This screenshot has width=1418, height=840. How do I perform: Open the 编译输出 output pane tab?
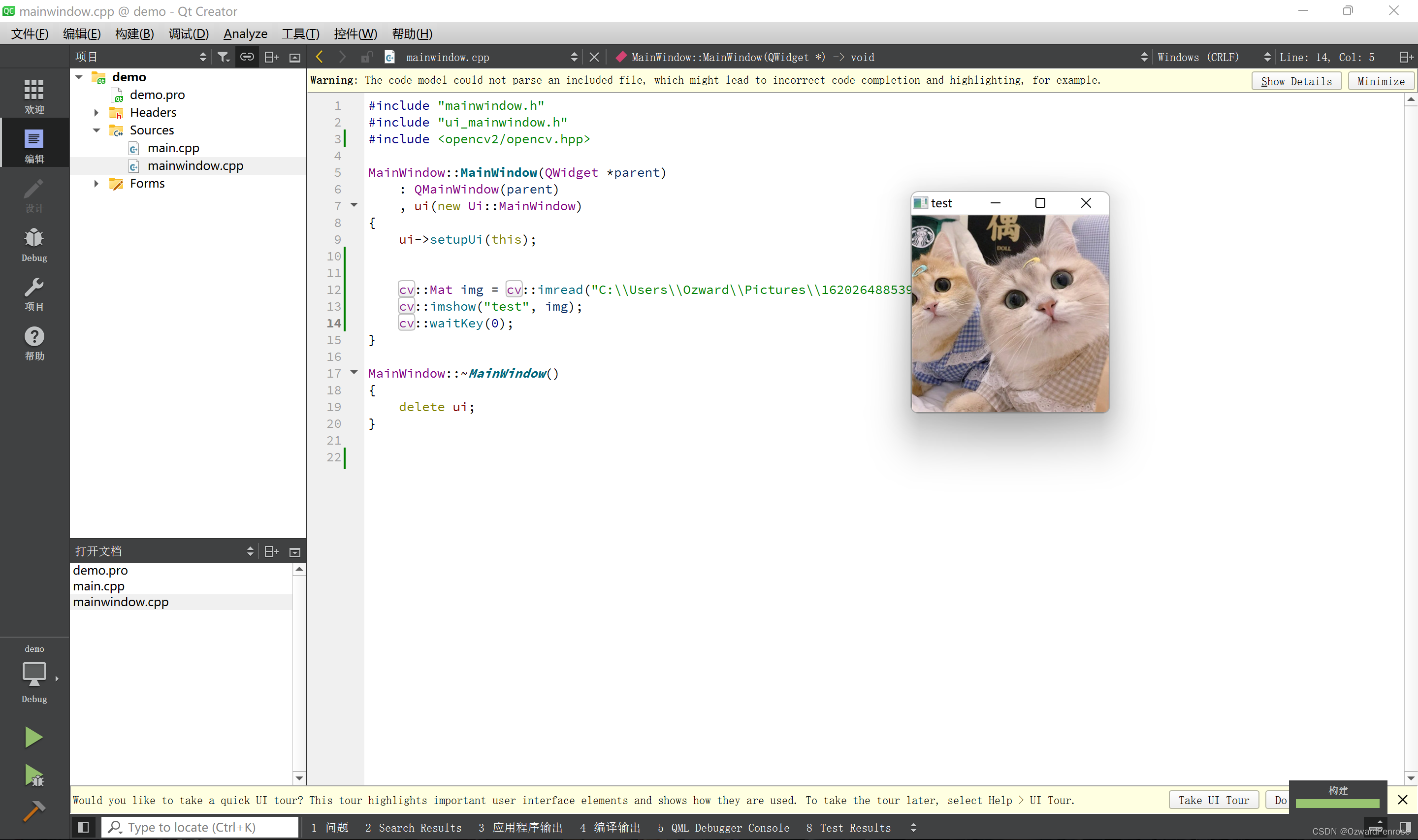point(610,828)
